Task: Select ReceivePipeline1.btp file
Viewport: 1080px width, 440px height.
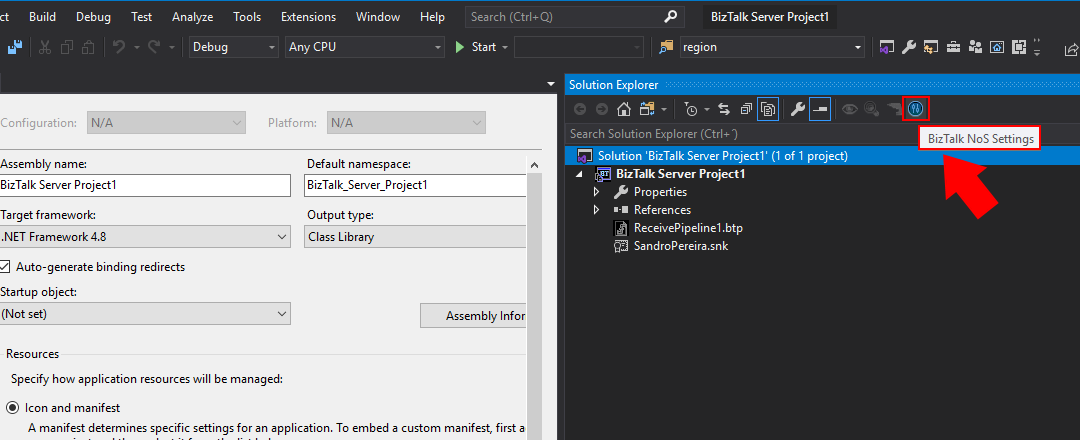Action: [x=688, y=228]
